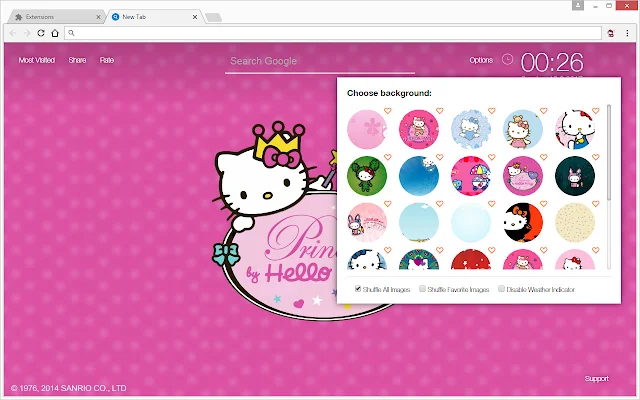Favorite the blue lace Kitty background heart

[491, 111]
